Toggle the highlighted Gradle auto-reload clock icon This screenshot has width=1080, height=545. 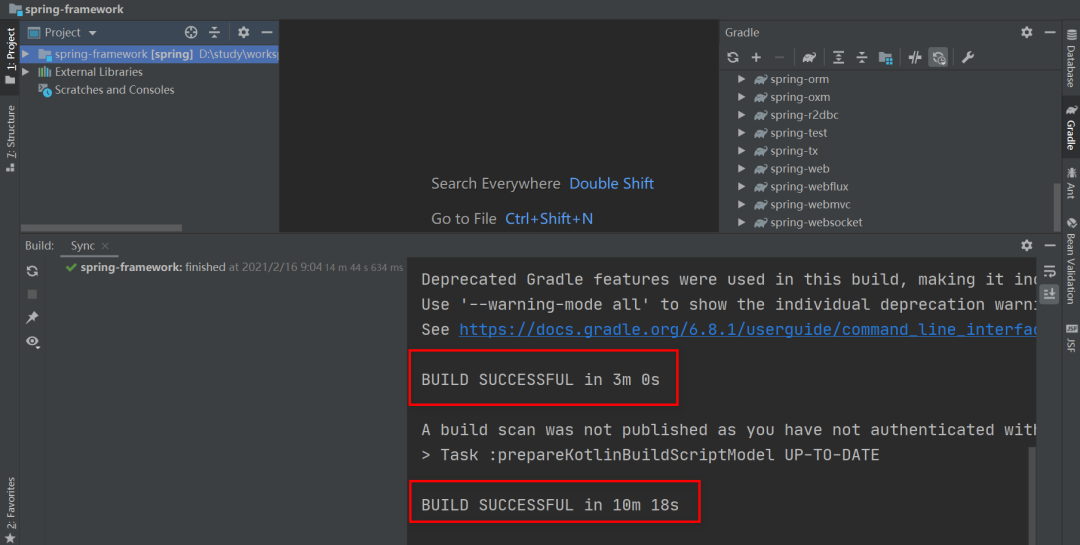tap(938, 58)
